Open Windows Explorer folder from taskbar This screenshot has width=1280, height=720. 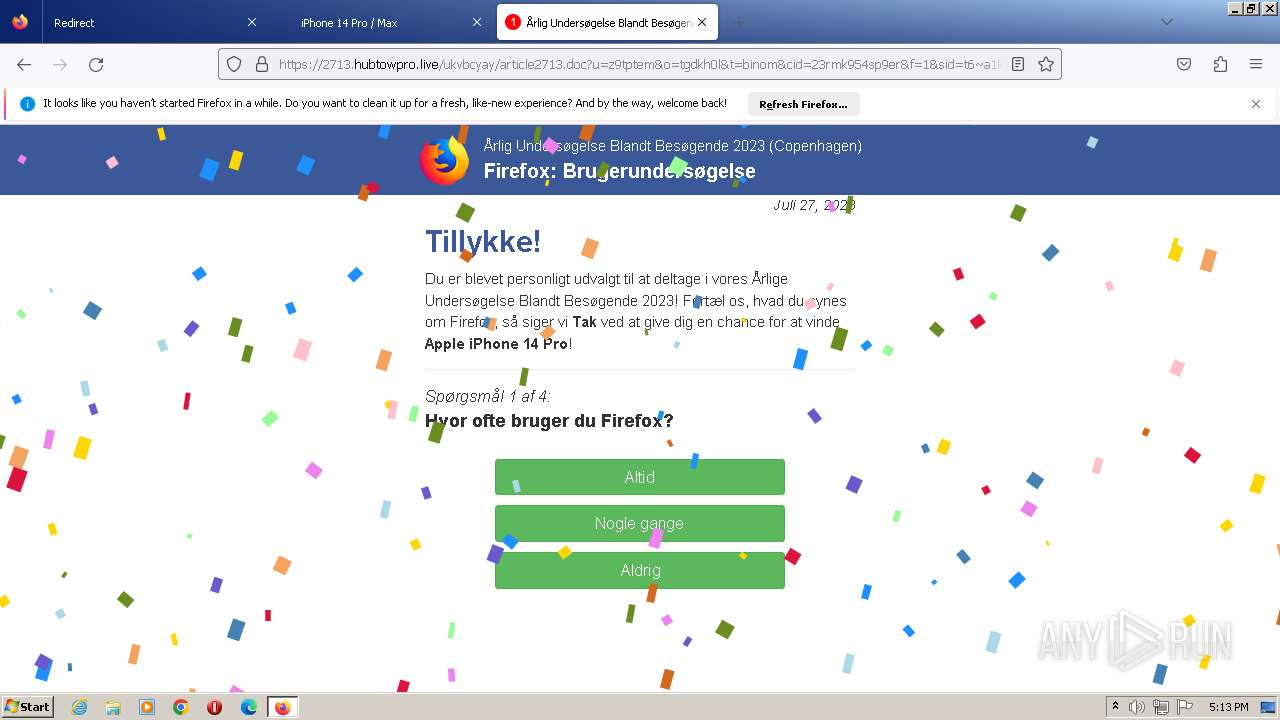pos(113,707)
